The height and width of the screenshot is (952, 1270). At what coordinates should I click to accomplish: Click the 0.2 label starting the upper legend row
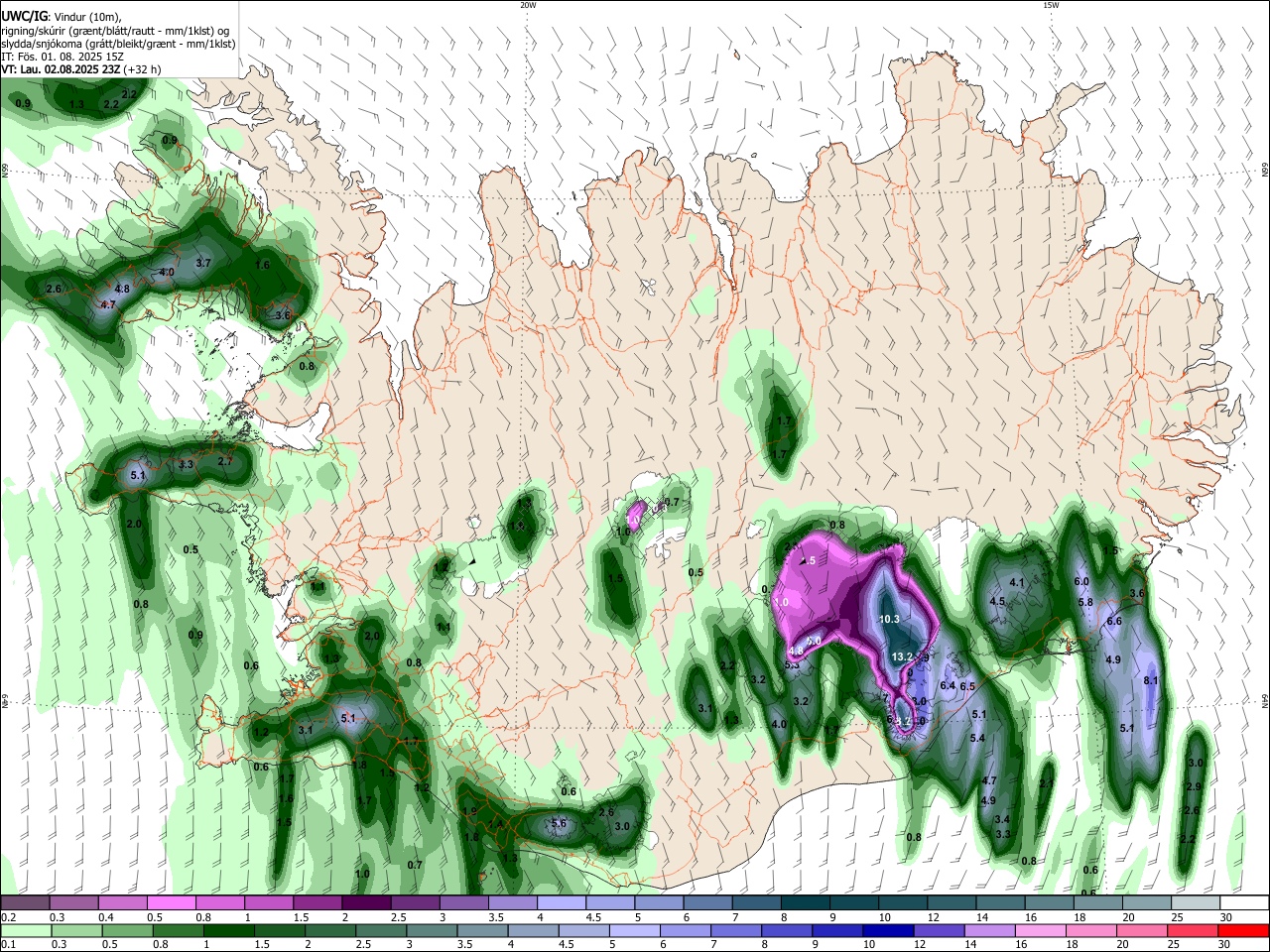[x=8, y=918]
